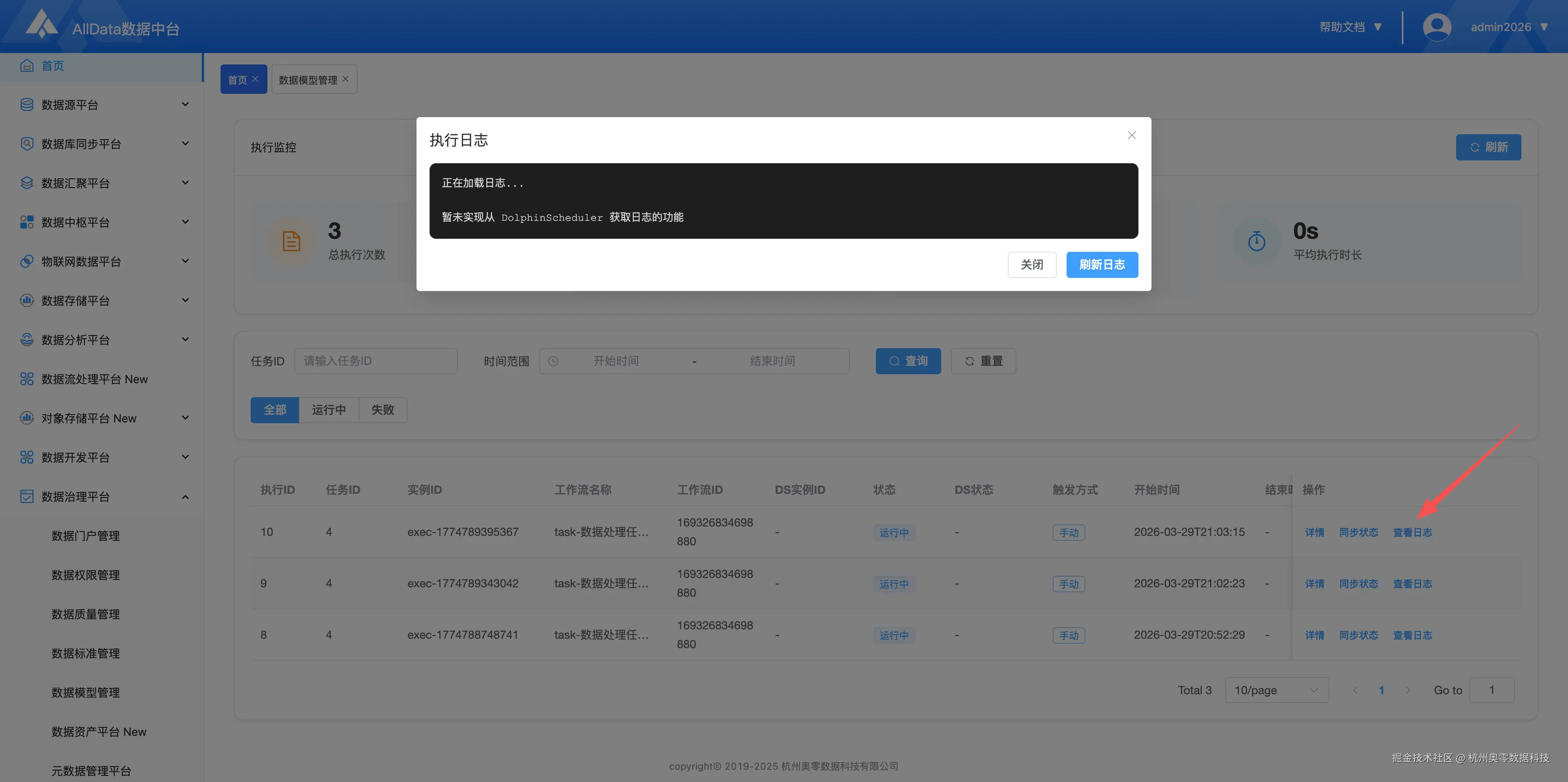This screenshot has height=782, width=1568.
Task: Click the 任务ID input field
Action: (x=376, y=361)
